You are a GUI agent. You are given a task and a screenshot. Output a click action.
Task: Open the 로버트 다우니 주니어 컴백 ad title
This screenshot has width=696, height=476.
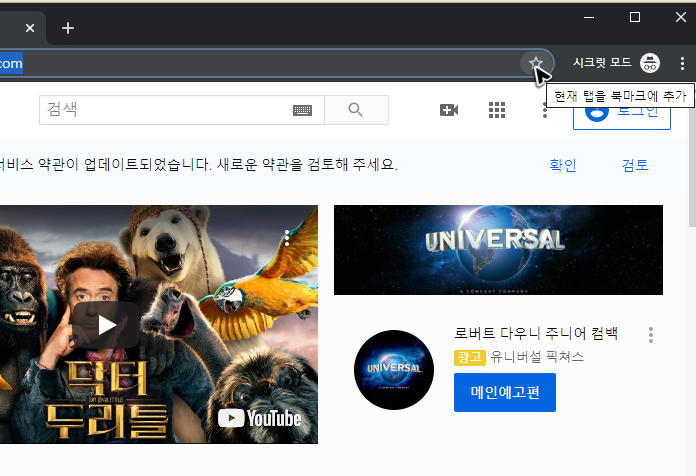[x=536, y=333]
